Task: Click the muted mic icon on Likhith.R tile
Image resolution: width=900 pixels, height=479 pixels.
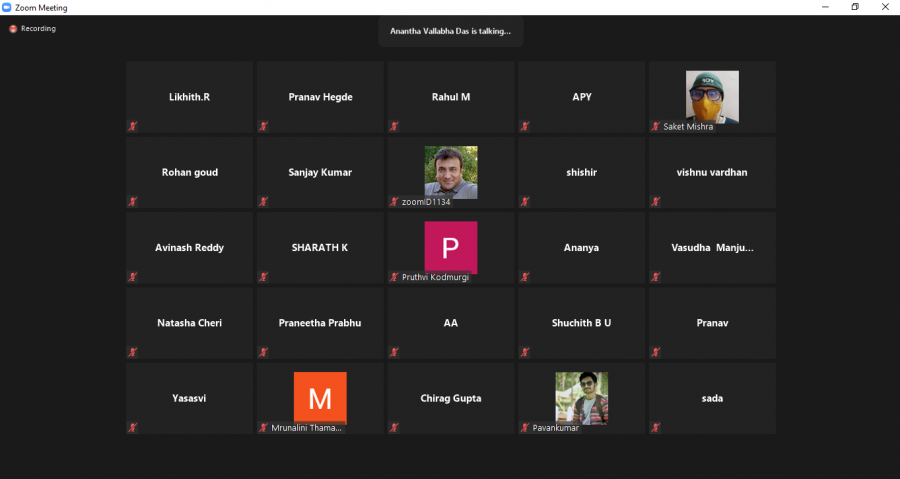Action: [132, 126]
